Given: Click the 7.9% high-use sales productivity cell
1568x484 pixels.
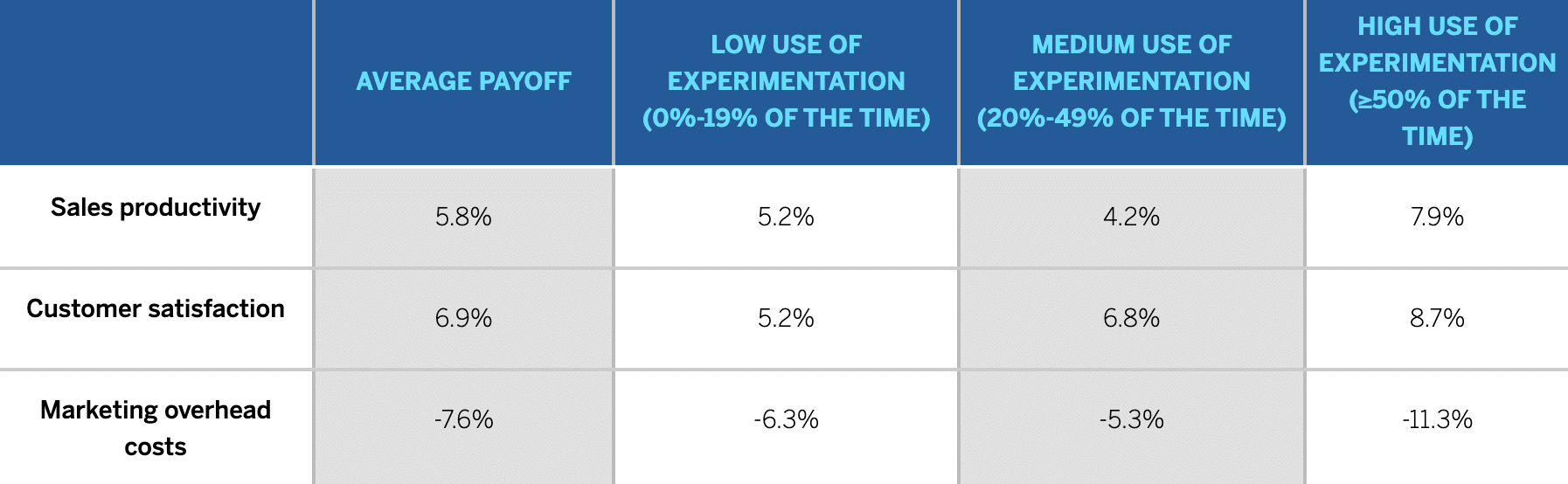Looking at the screenshot, I should click(1437, 217).
